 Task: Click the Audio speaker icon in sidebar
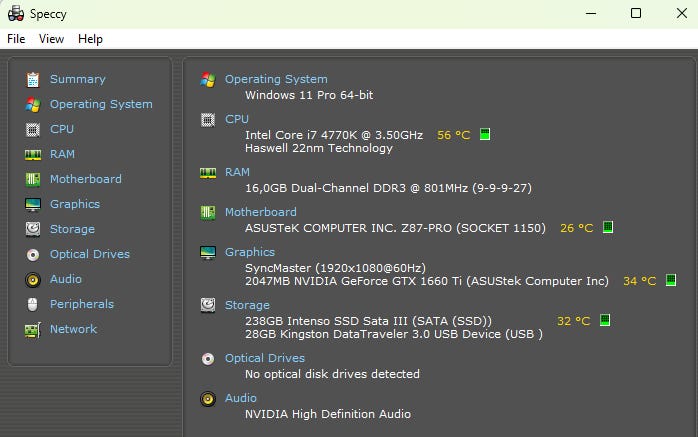tap(32, 279)
